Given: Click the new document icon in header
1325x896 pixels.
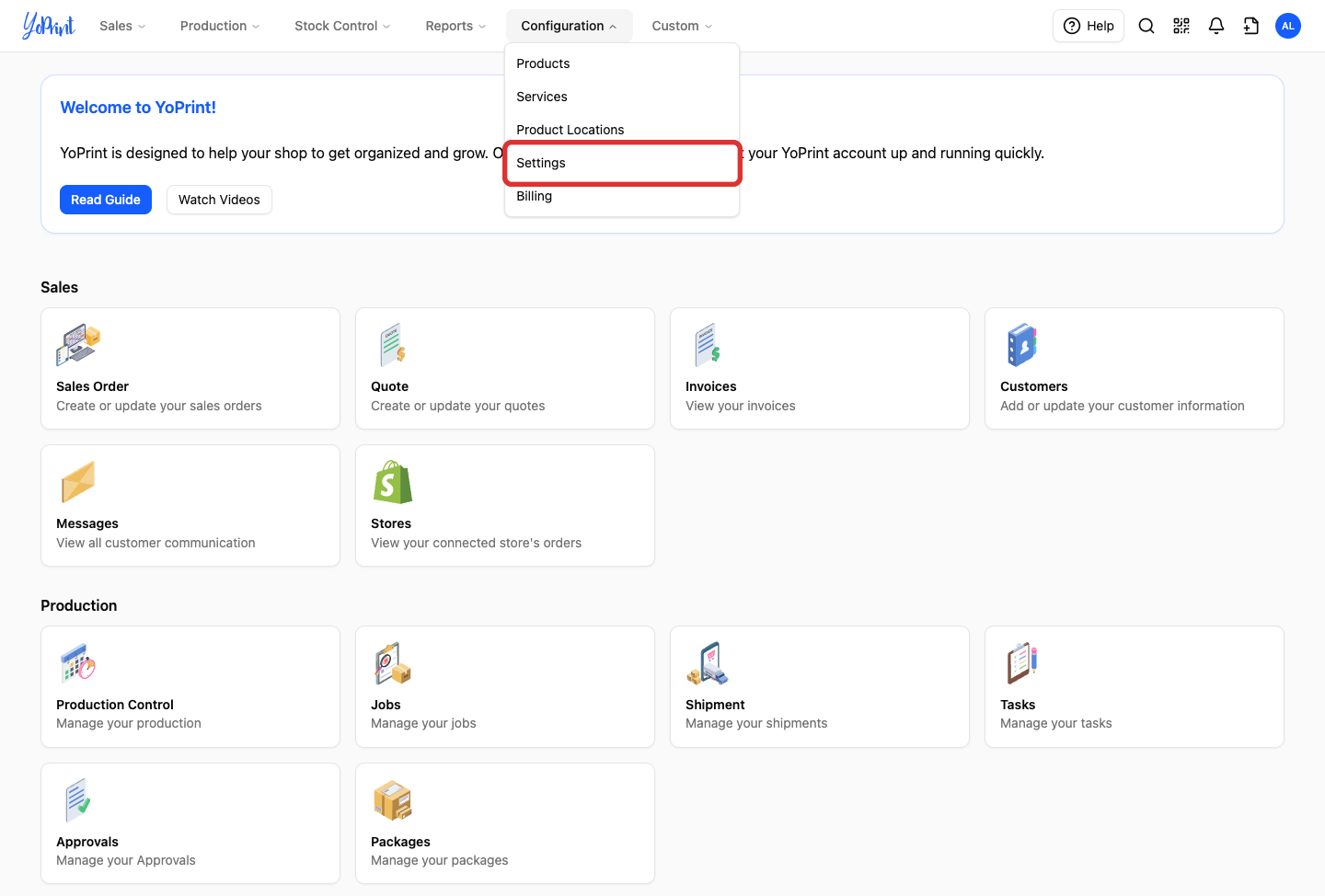Looking at the screenshot, I should (1251, 26).
